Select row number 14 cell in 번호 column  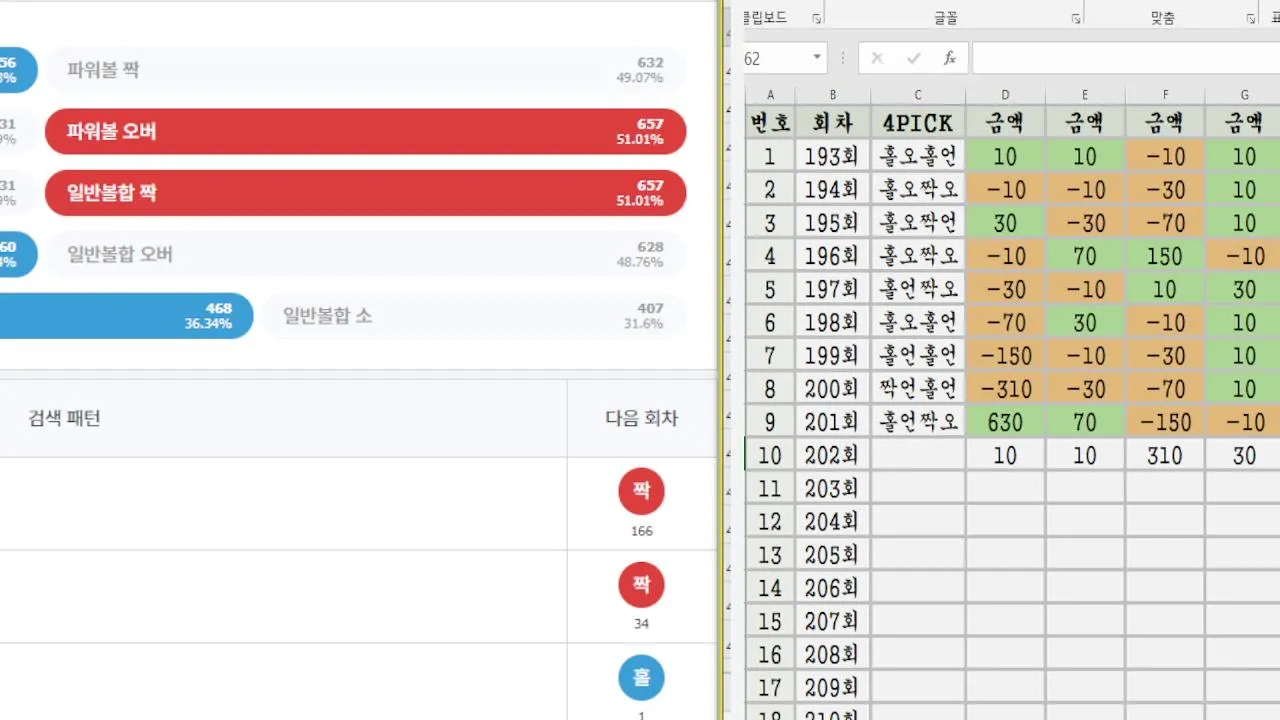(x=770, y=587)
